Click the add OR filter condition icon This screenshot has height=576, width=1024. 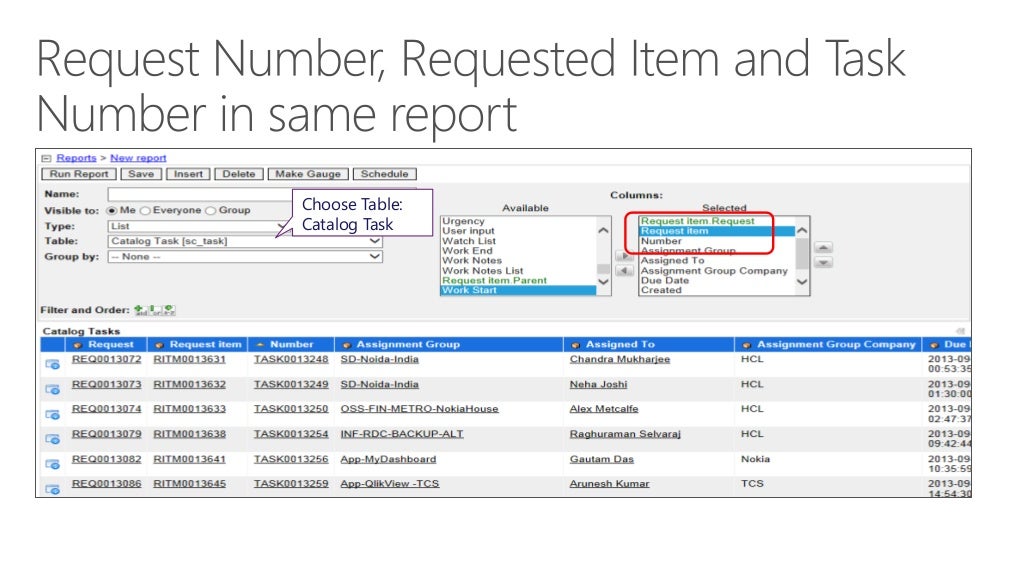155,310
